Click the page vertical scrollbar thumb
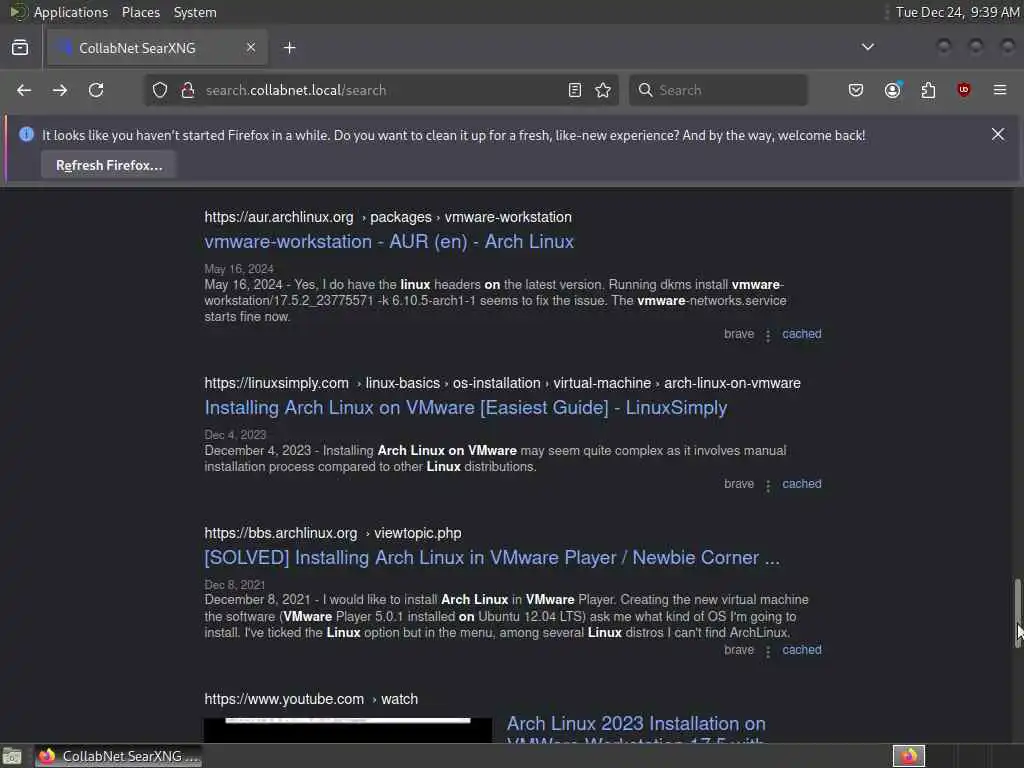1024x768 pixels. (1017, 613)
